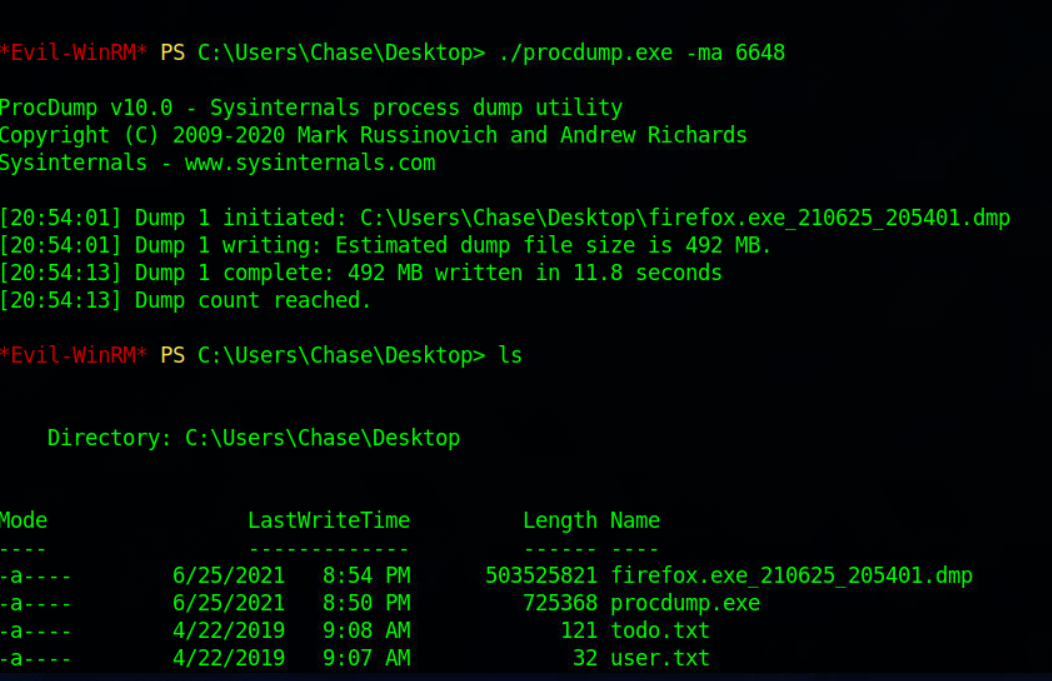Click the 'Estimated dump file size is 492 MB' line
This screenshot has width=1052, height=681.
coord(386,246)
